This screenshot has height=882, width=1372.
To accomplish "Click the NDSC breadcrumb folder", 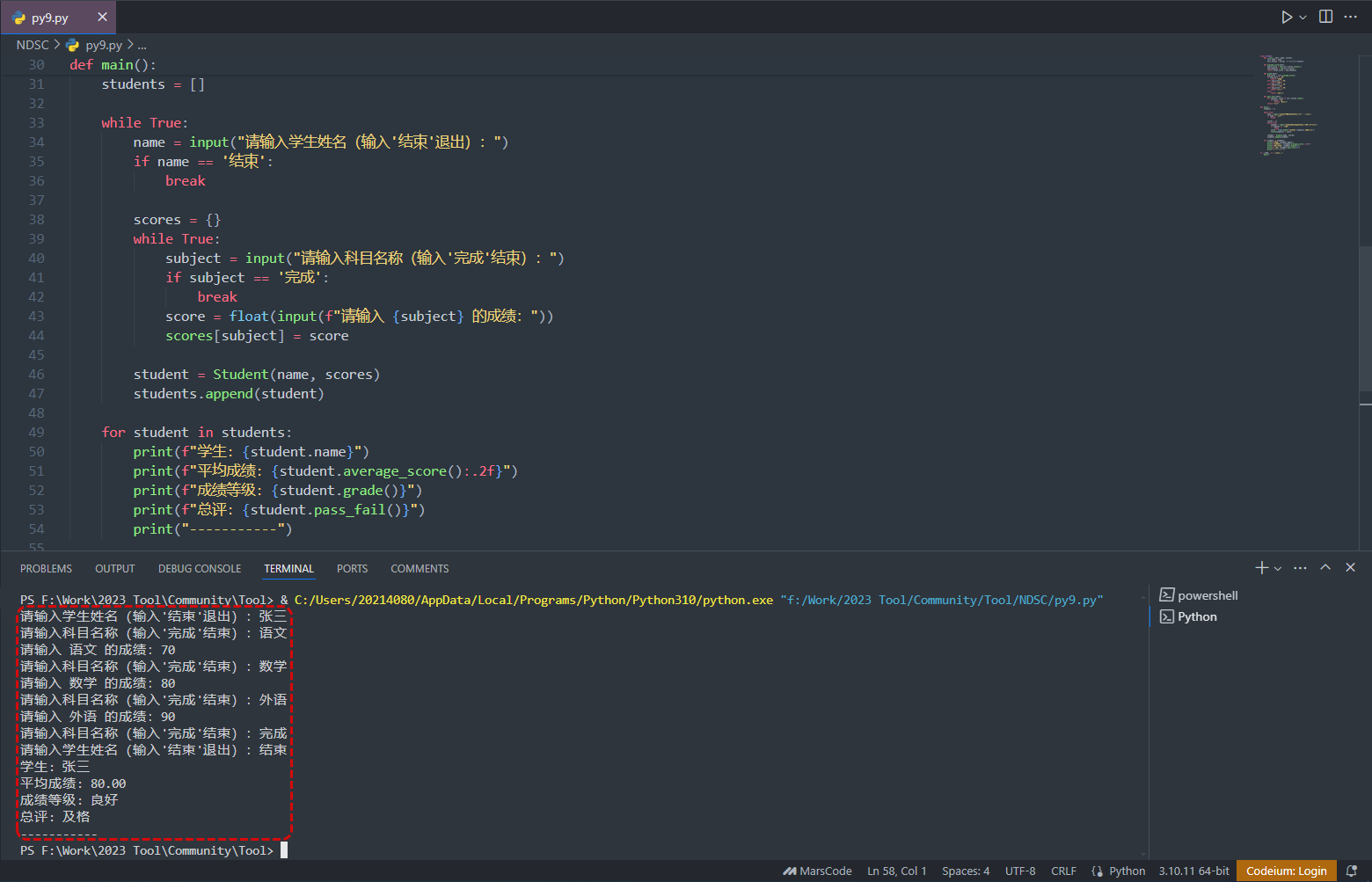I will click(x=33, y=45).
